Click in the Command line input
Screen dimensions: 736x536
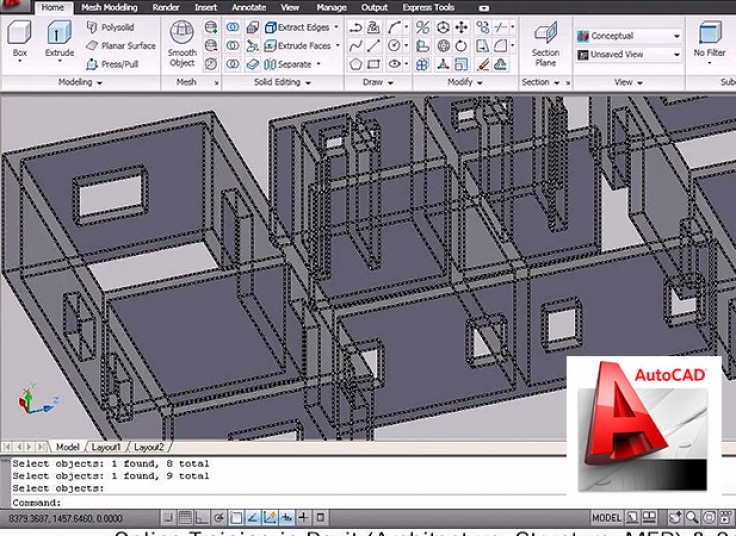click(300, 503)
